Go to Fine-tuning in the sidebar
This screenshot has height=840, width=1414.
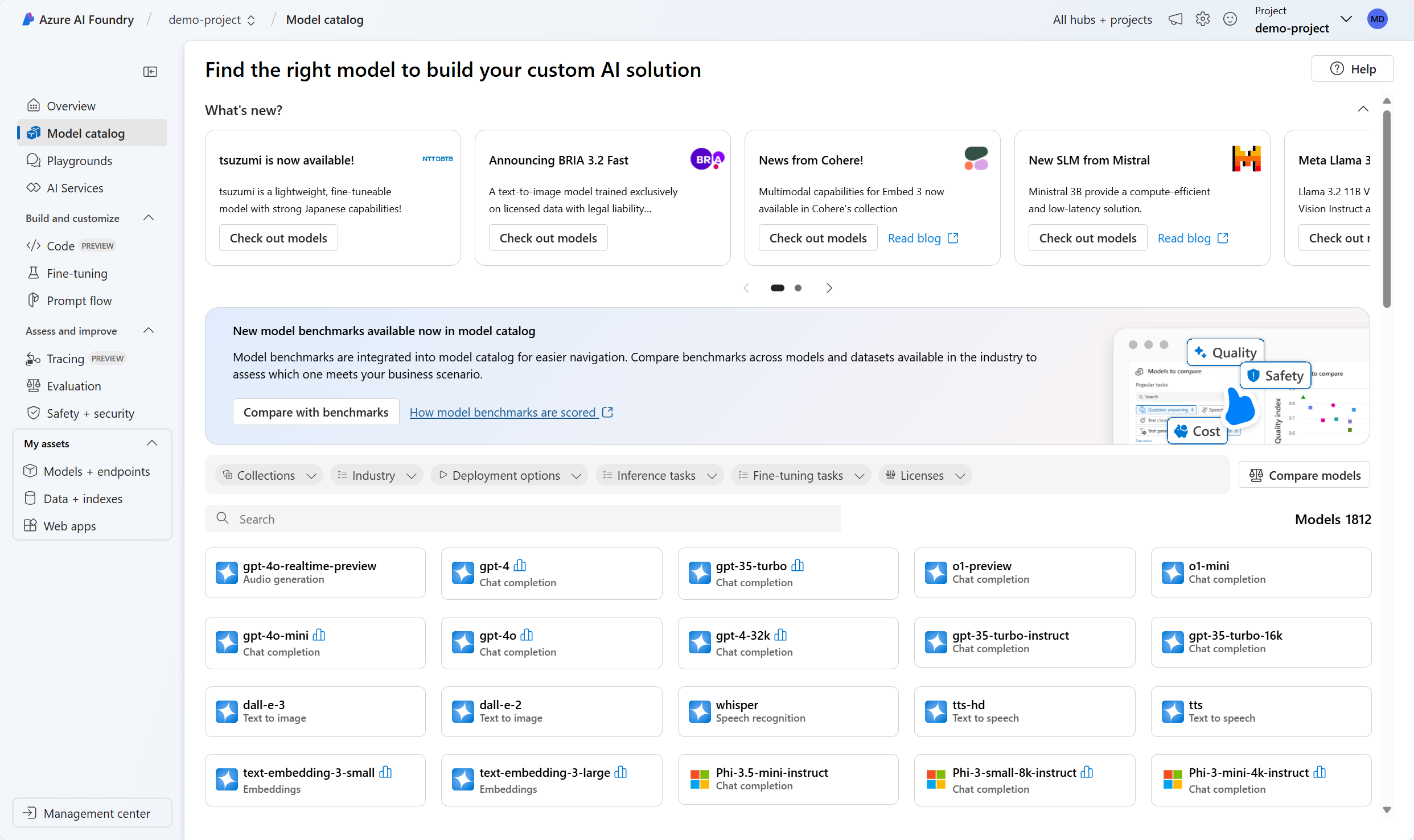[76, 273]
